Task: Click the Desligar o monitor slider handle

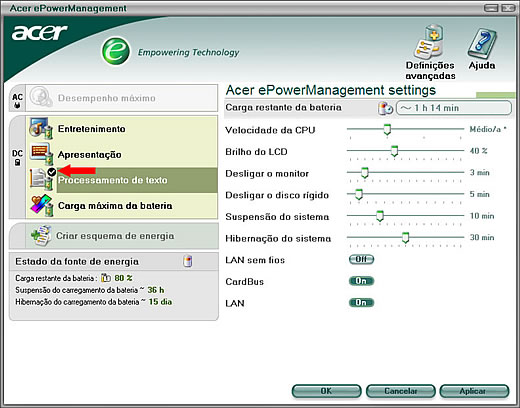Action: coord(365,173)
